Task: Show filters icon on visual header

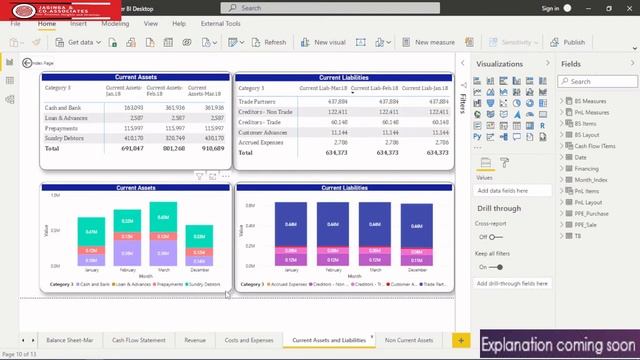Action: (199, 176)
